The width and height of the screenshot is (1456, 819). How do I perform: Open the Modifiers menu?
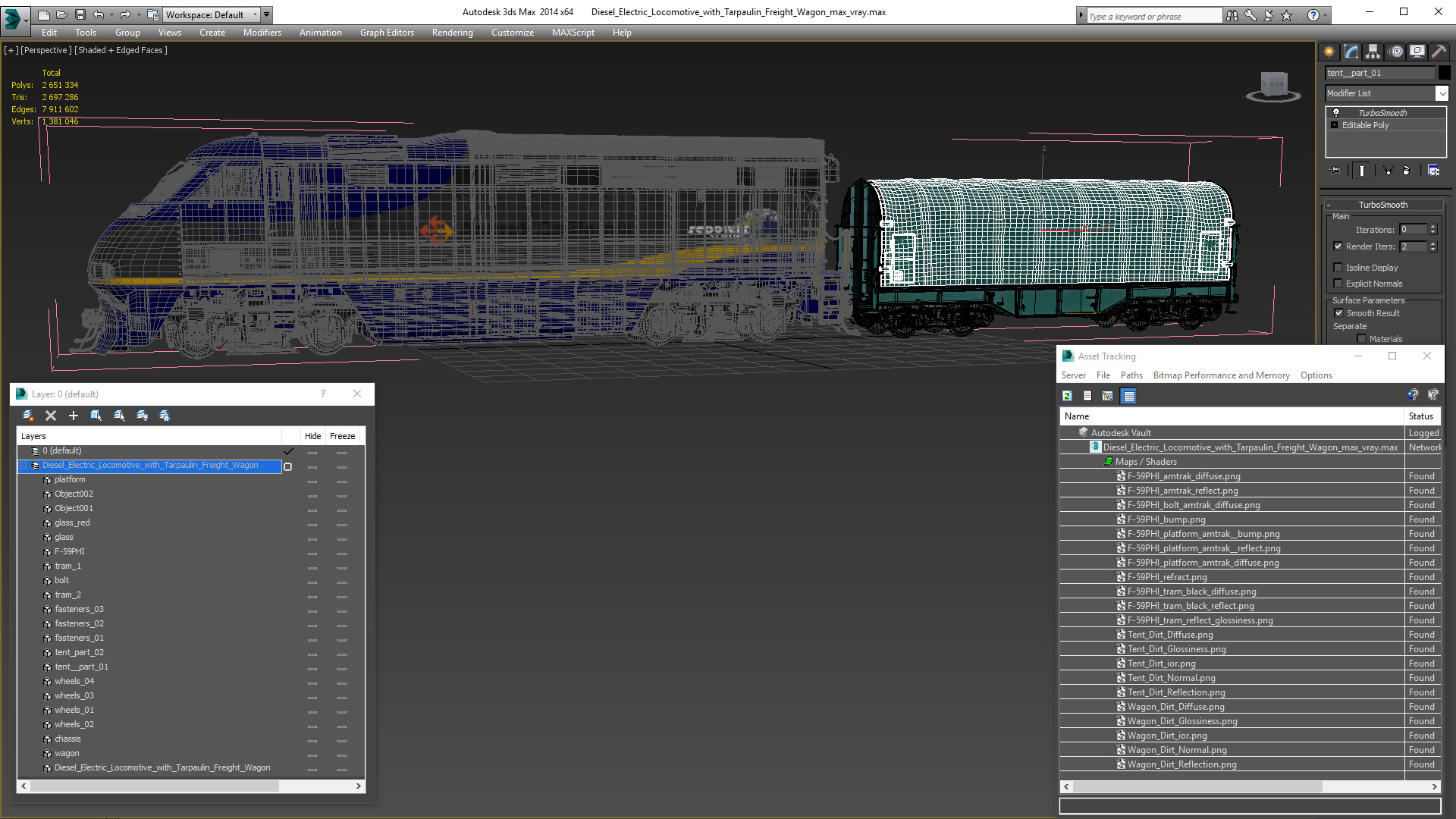point(262,33)
